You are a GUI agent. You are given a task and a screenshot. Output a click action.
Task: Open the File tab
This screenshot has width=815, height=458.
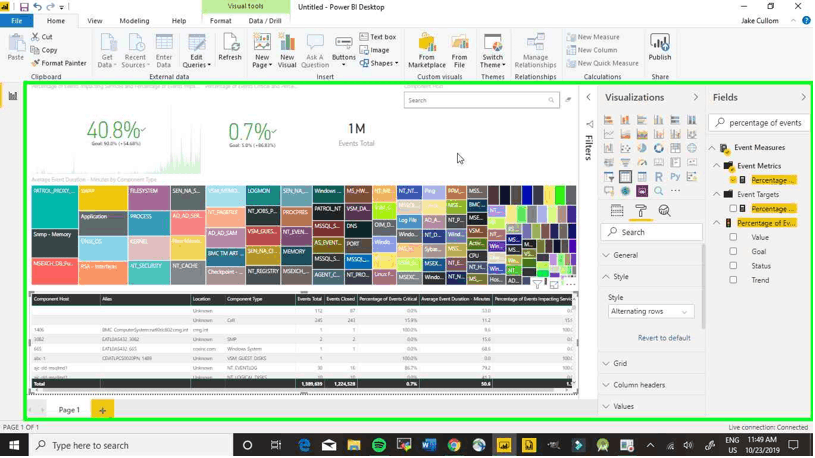click(x=17, y=21)
